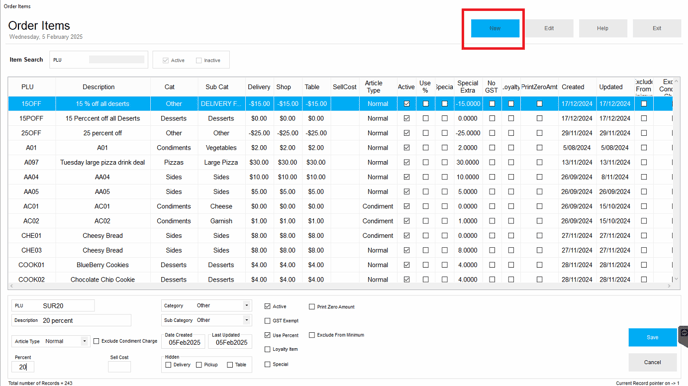This screenshot has height=386, width=688.
Task: Click the New button
Action: 495,28
